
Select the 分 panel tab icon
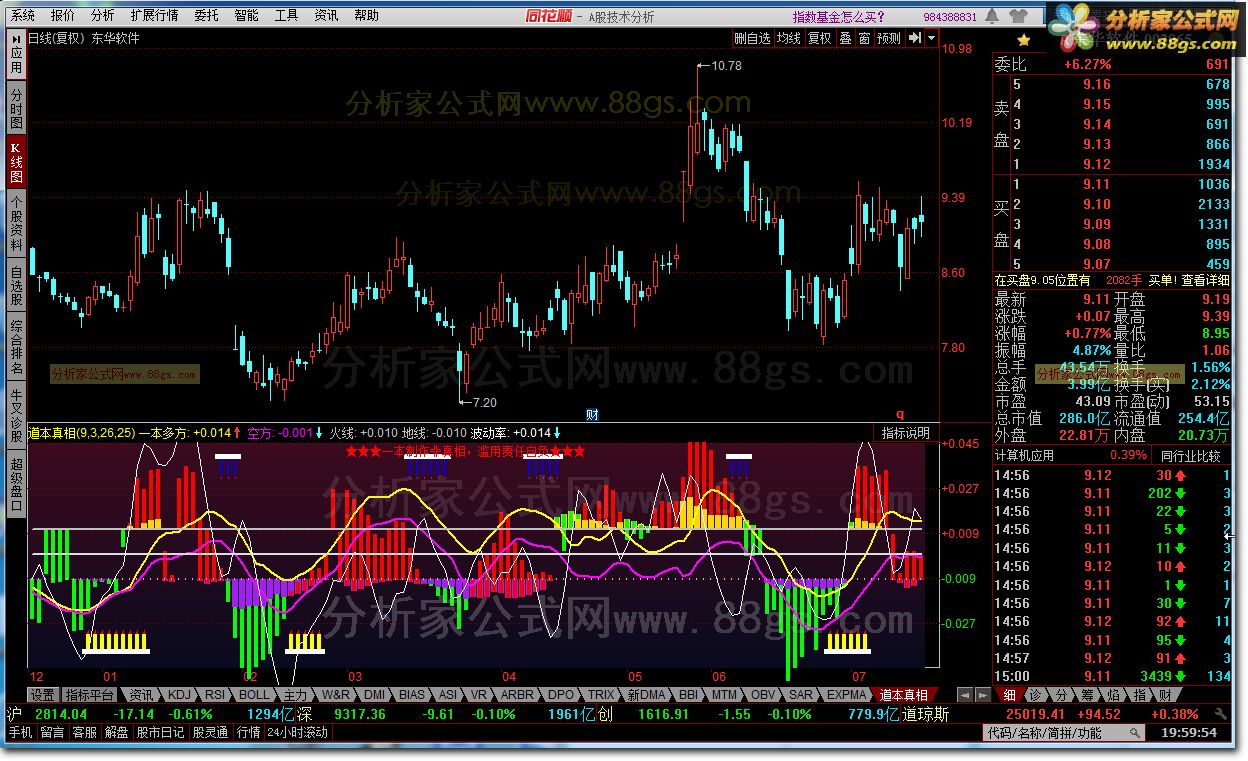1061,695
